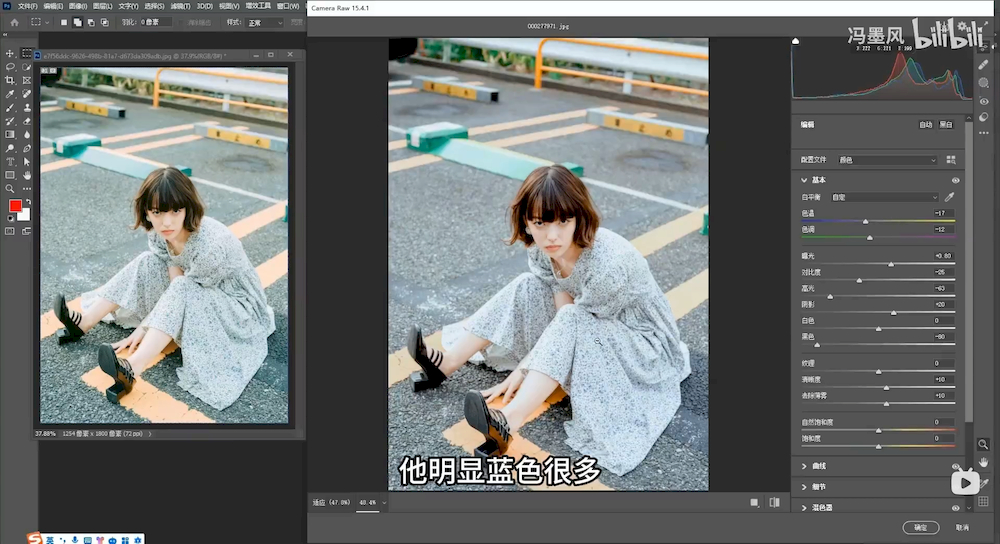Select the Spot Healing Brush tool
Screen dimensions: 1000x544
tap(27, 94)
